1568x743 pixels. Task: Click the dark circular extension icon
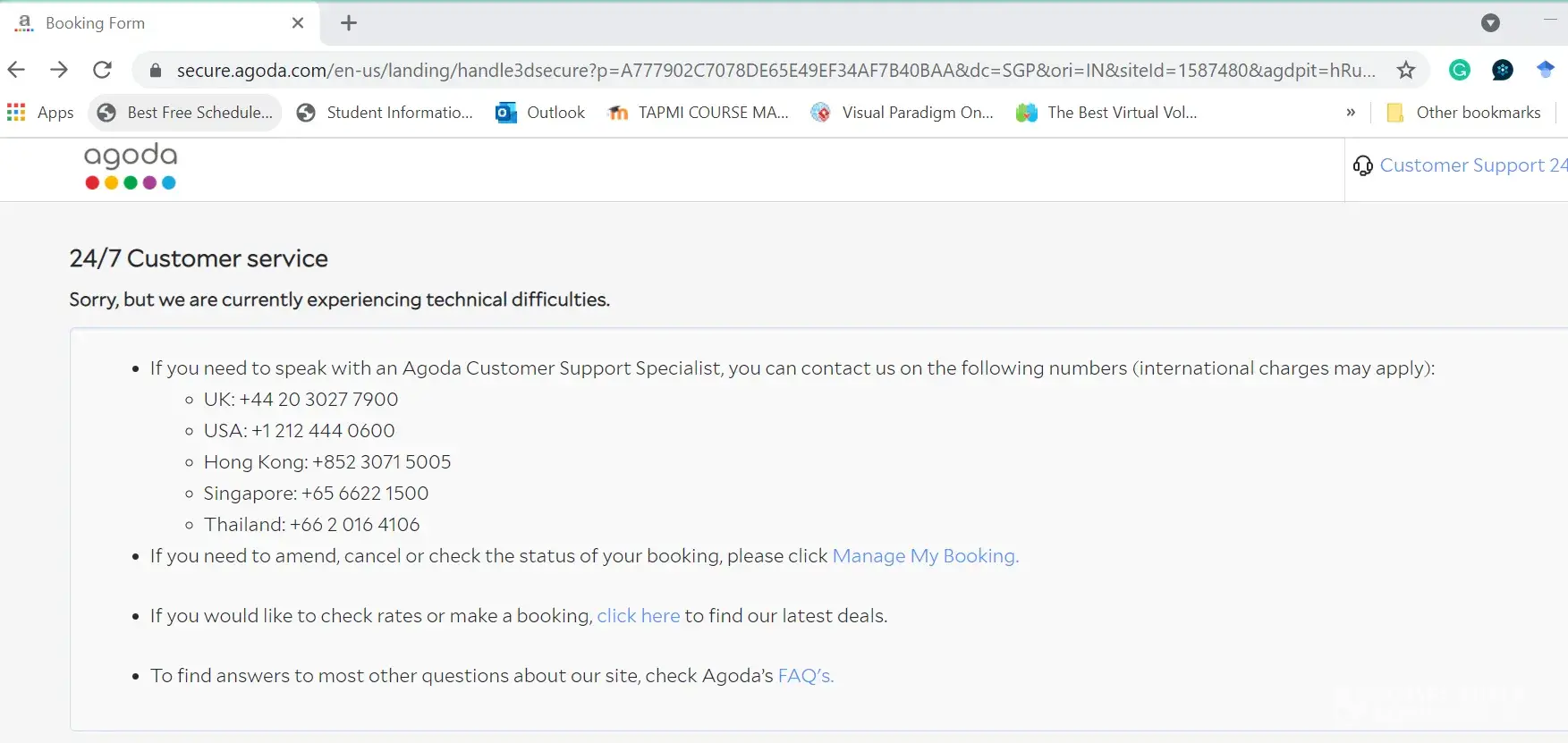click(1503, 70)
